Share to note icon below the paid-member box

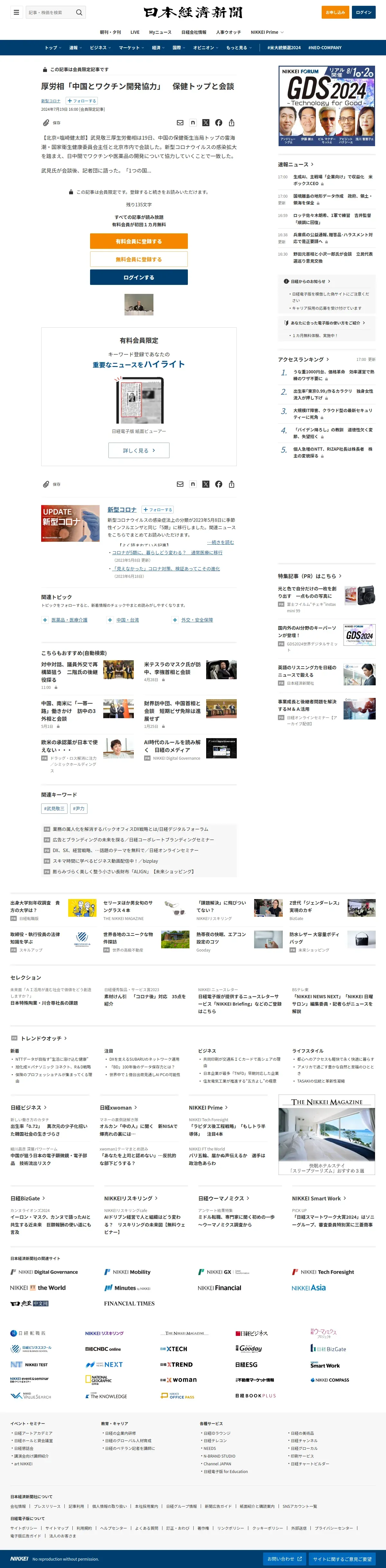193,484
